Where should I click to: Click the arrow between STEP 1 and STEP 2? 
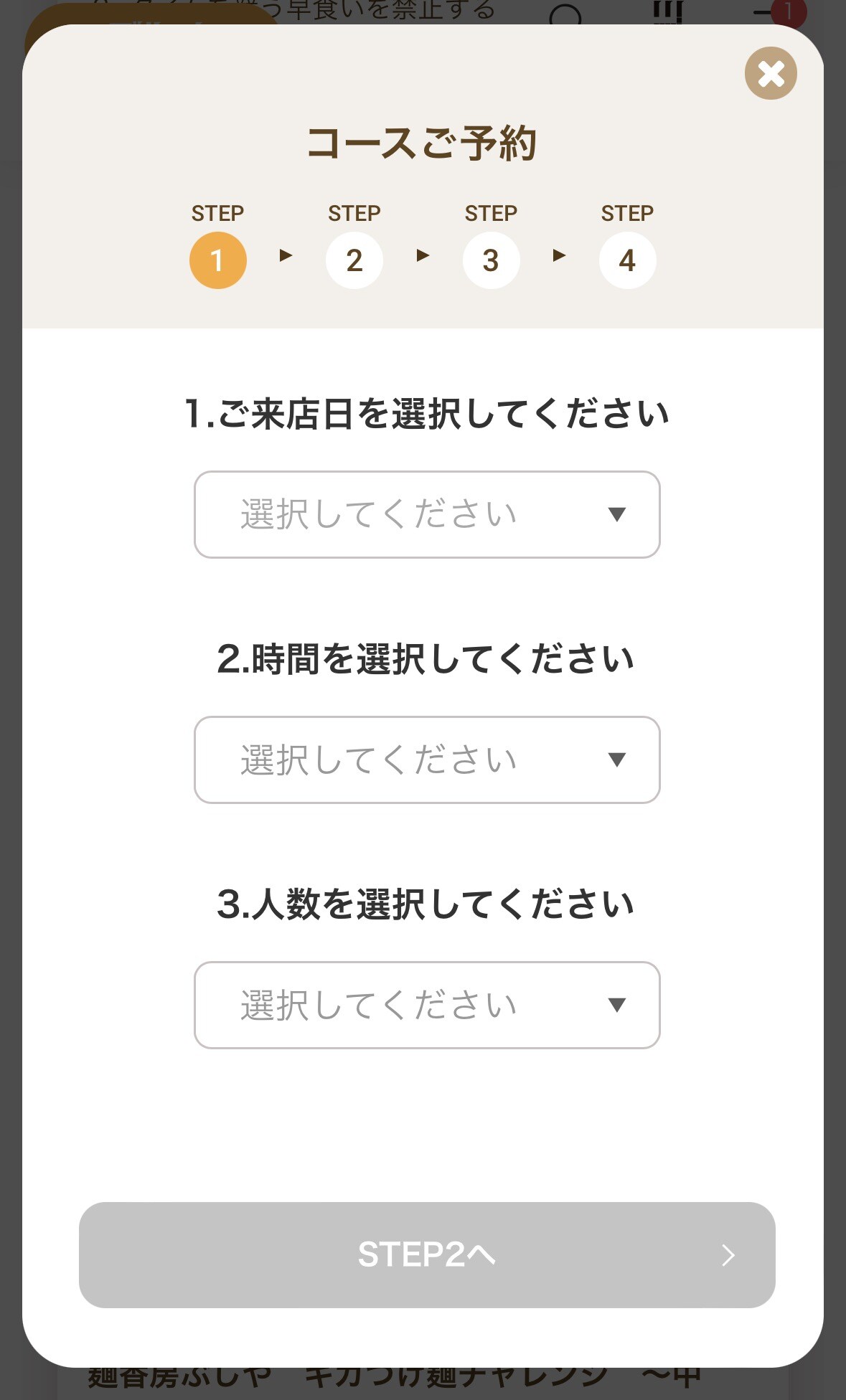(286, 255)
